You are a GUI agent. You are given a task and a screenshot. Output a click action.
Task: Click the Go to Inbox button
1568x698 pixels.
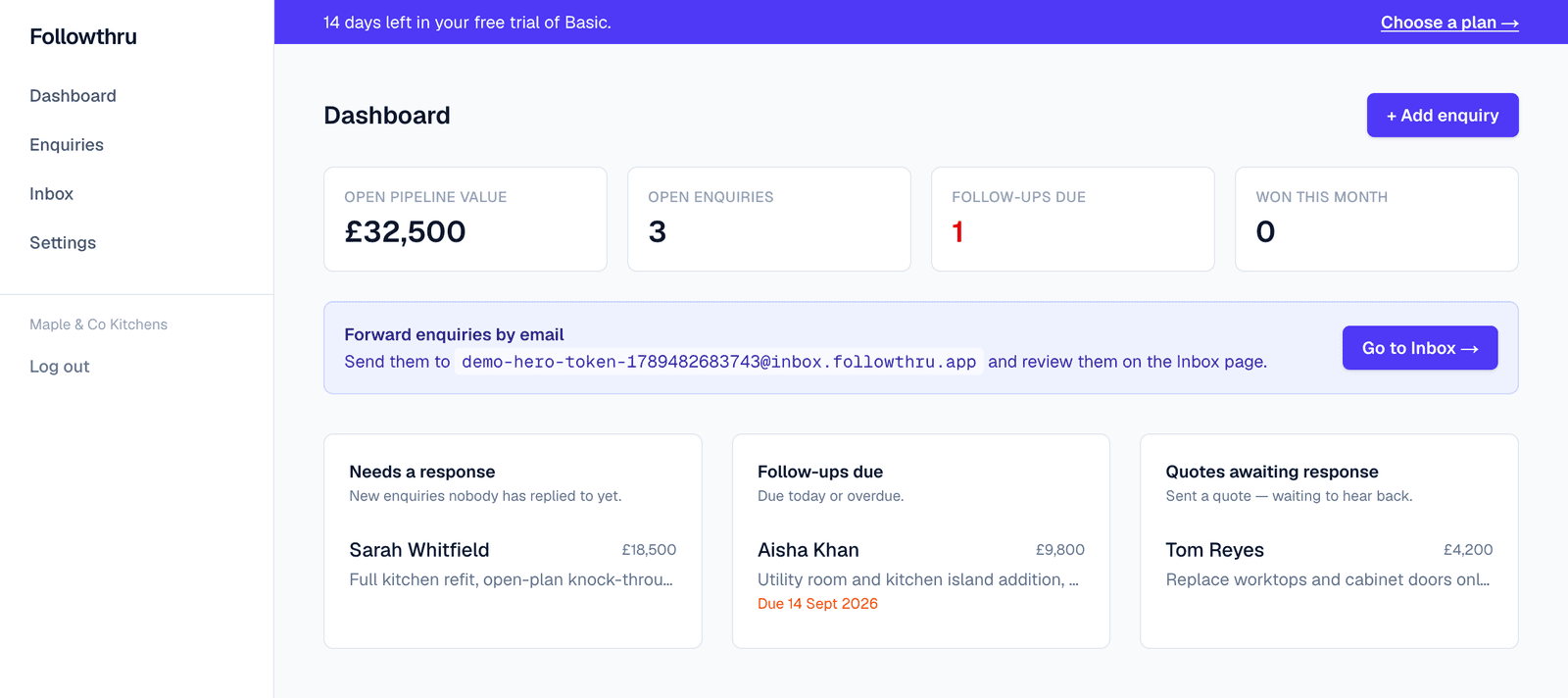(x=1420, y=348)
